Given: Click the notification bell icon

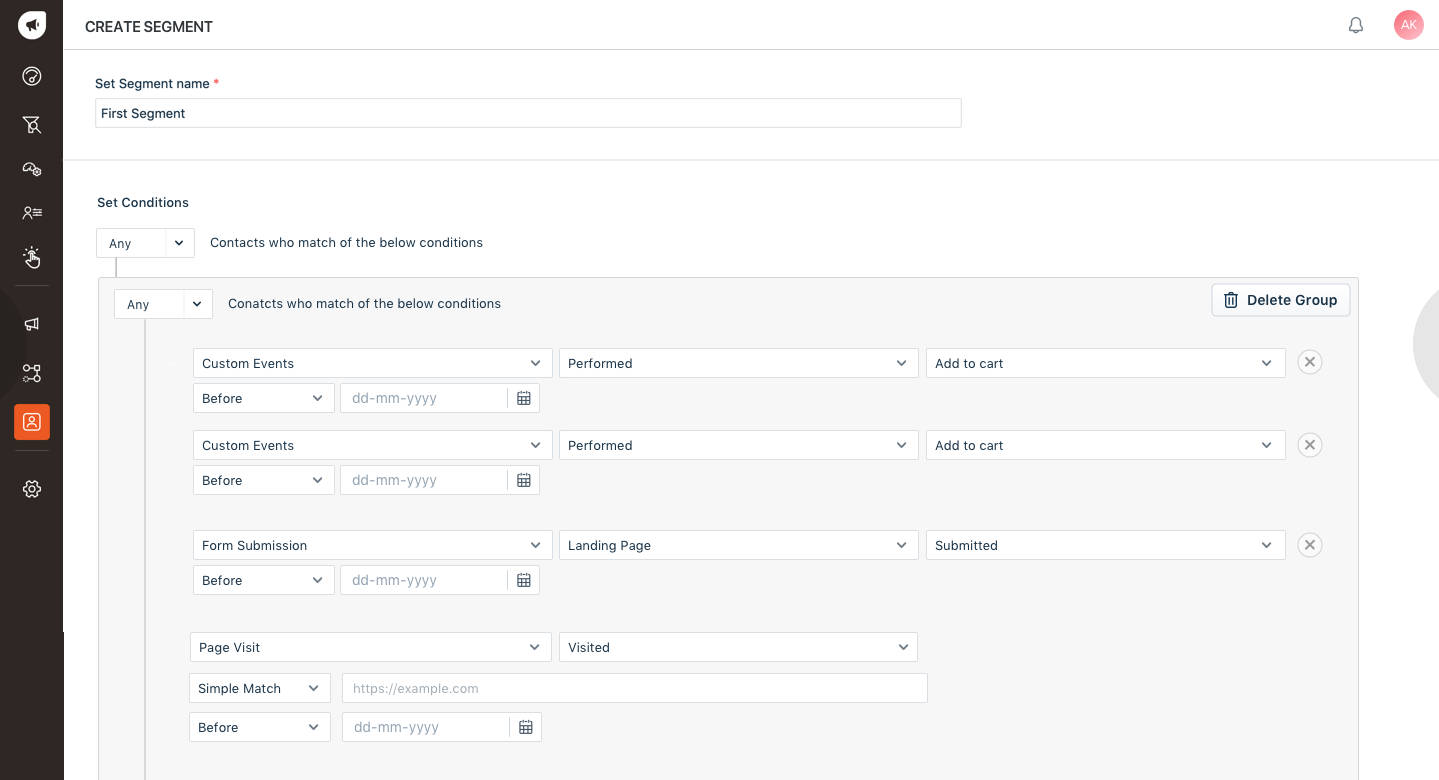Looking at the screenshot, I should (x=1356, y=26).
